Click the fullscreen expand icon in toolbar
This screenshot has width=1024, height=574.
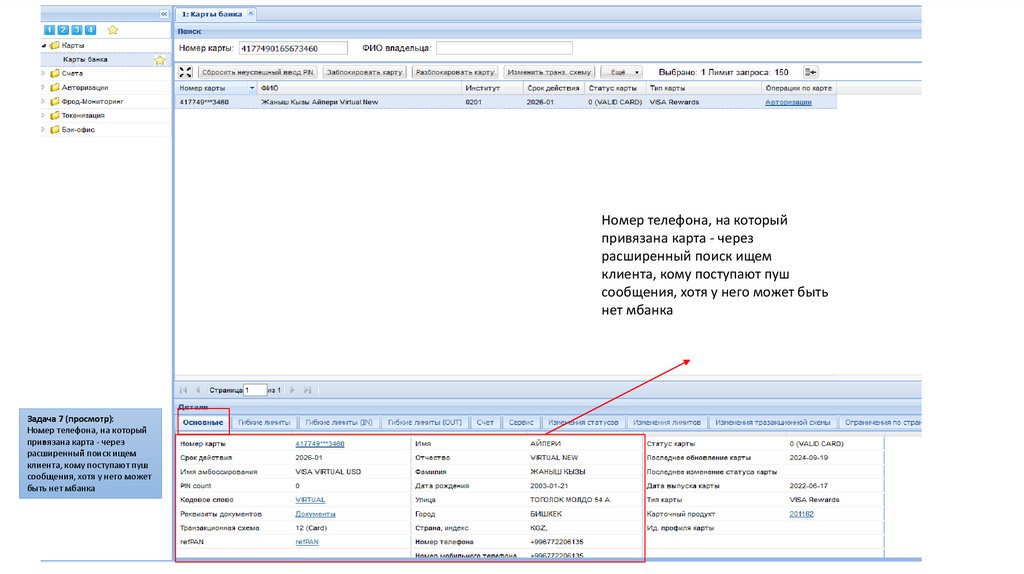click(x=185, y=72)
